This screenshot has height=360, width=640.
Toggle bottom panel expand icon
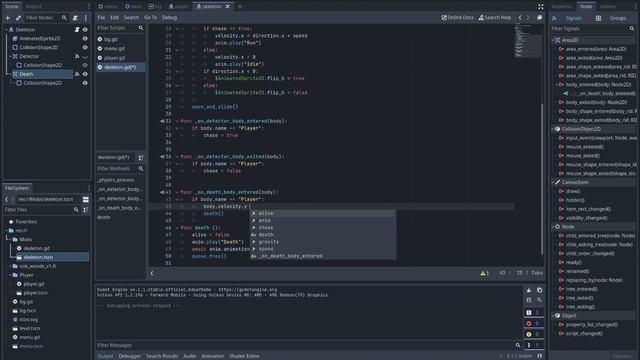(x=540, y=356)
